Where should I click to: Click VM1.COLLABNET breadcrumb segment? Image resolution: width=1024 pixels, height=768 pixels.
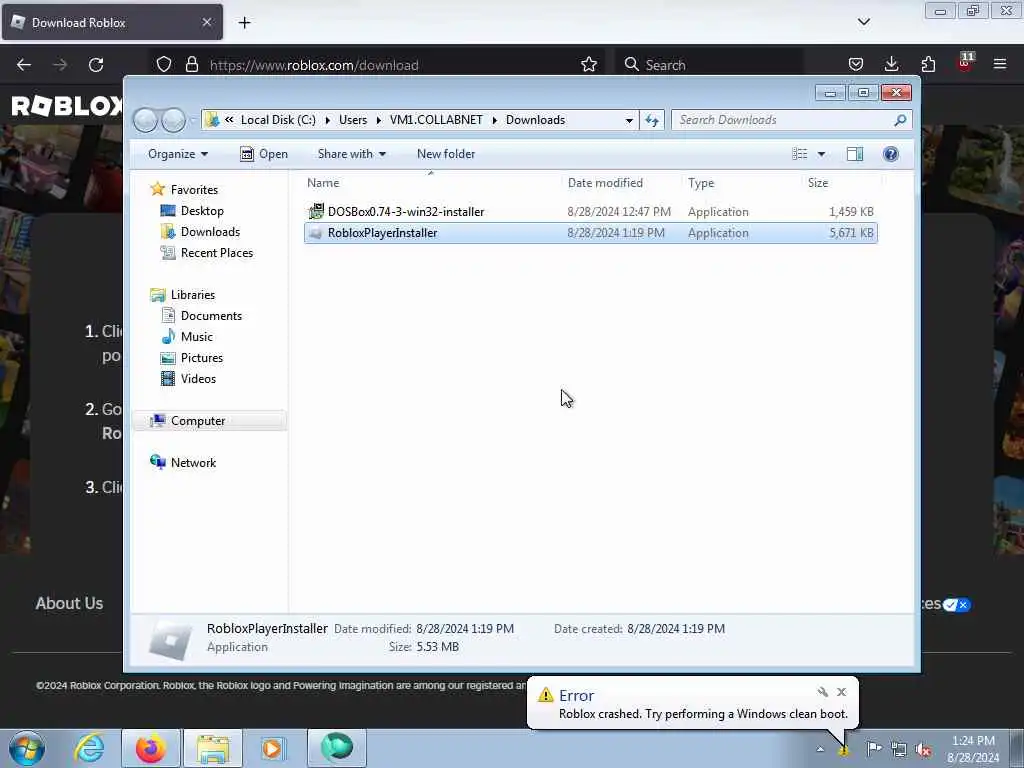(x=436, y=120)
